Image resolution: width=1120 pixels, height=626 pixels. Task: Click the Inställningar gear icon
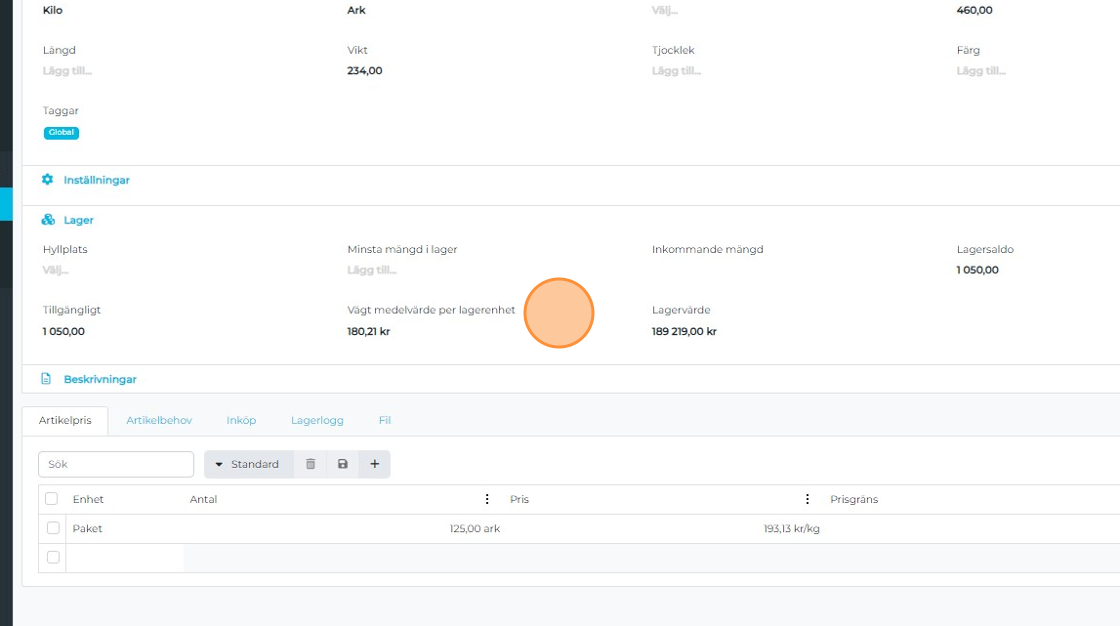(47, 180)
